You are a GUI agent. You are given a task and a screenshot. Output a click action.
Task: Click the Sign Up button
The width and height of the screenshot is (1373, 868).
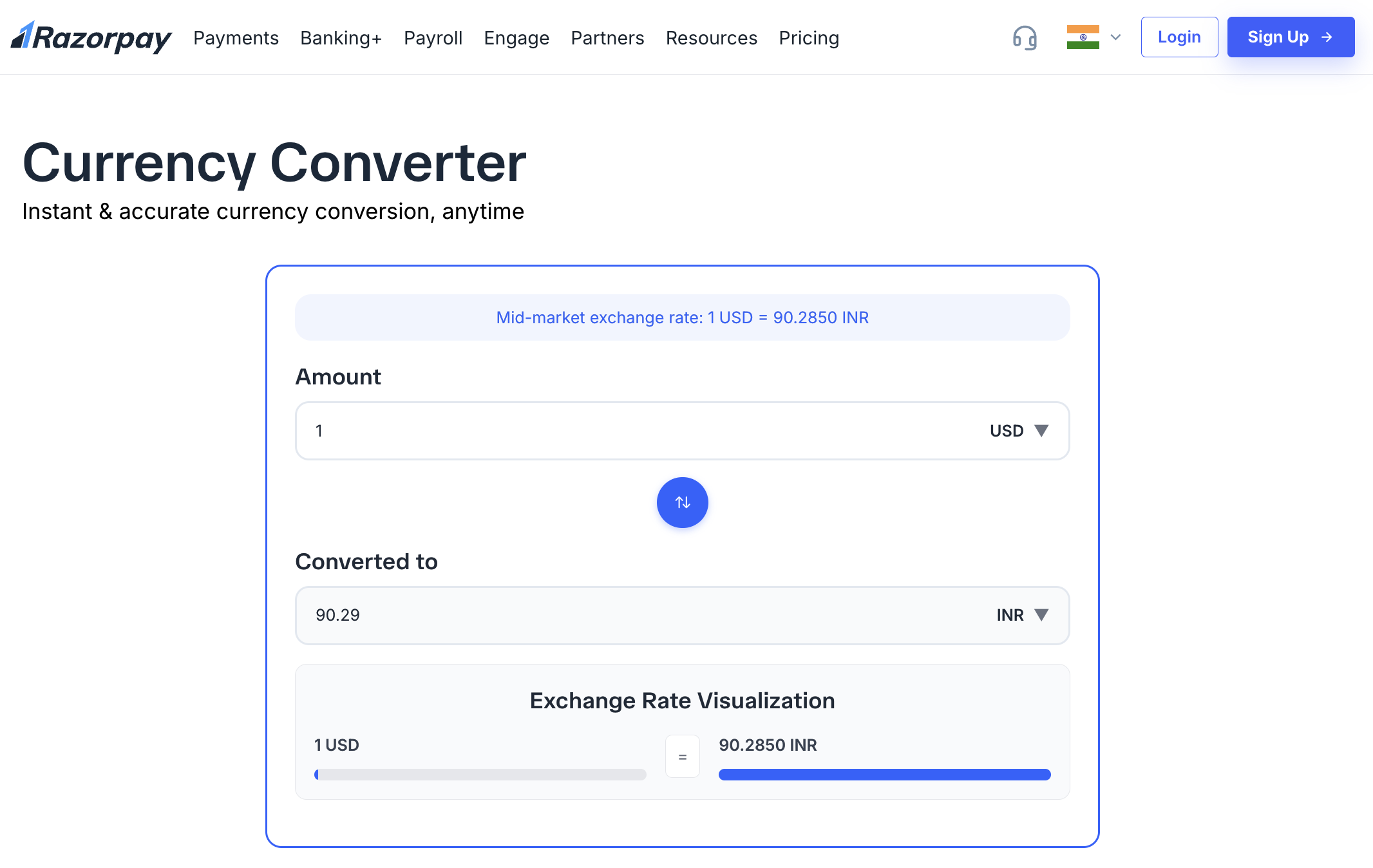click(x=1290, y=37)
